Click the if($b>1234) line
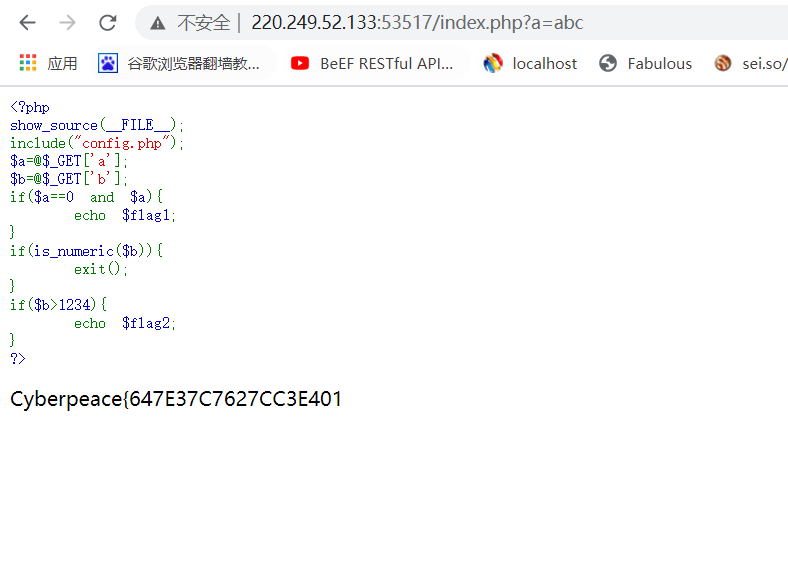Screen dimensions: 788x586 point(58,305)
